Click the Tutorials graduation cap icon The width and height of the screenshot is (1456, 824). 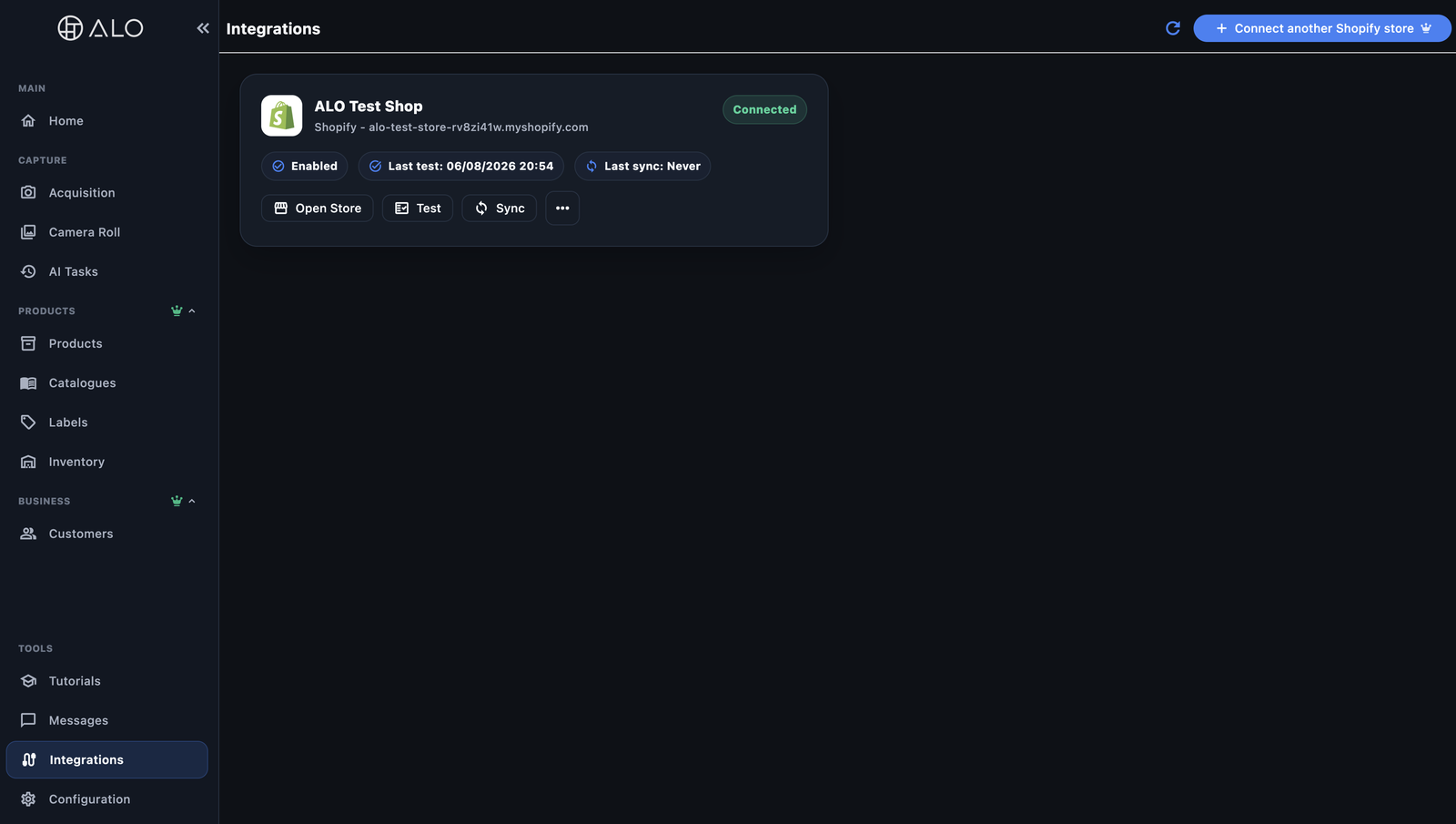click(28, 681)
